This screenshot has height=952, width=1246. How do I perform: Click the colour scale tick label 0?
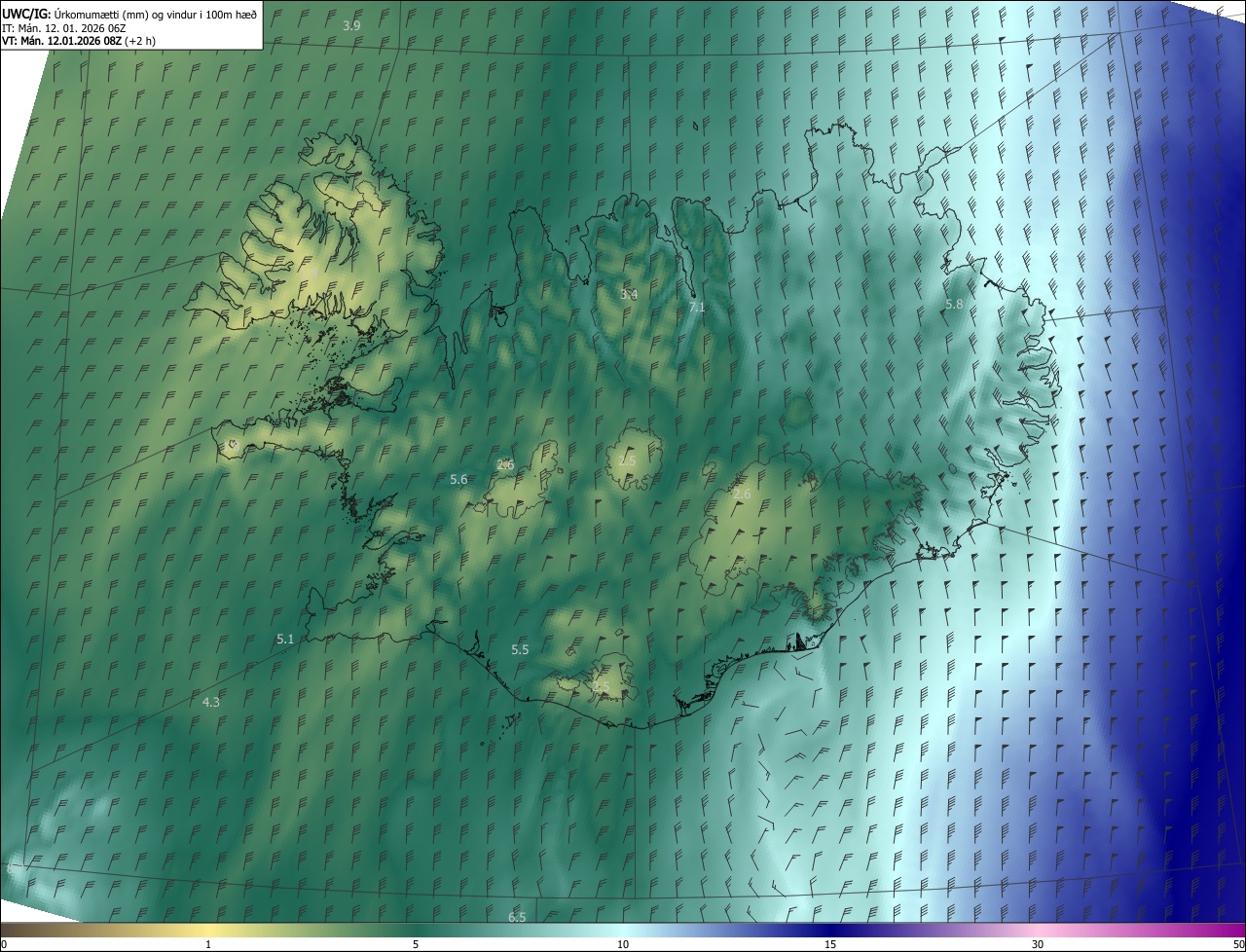3,944
